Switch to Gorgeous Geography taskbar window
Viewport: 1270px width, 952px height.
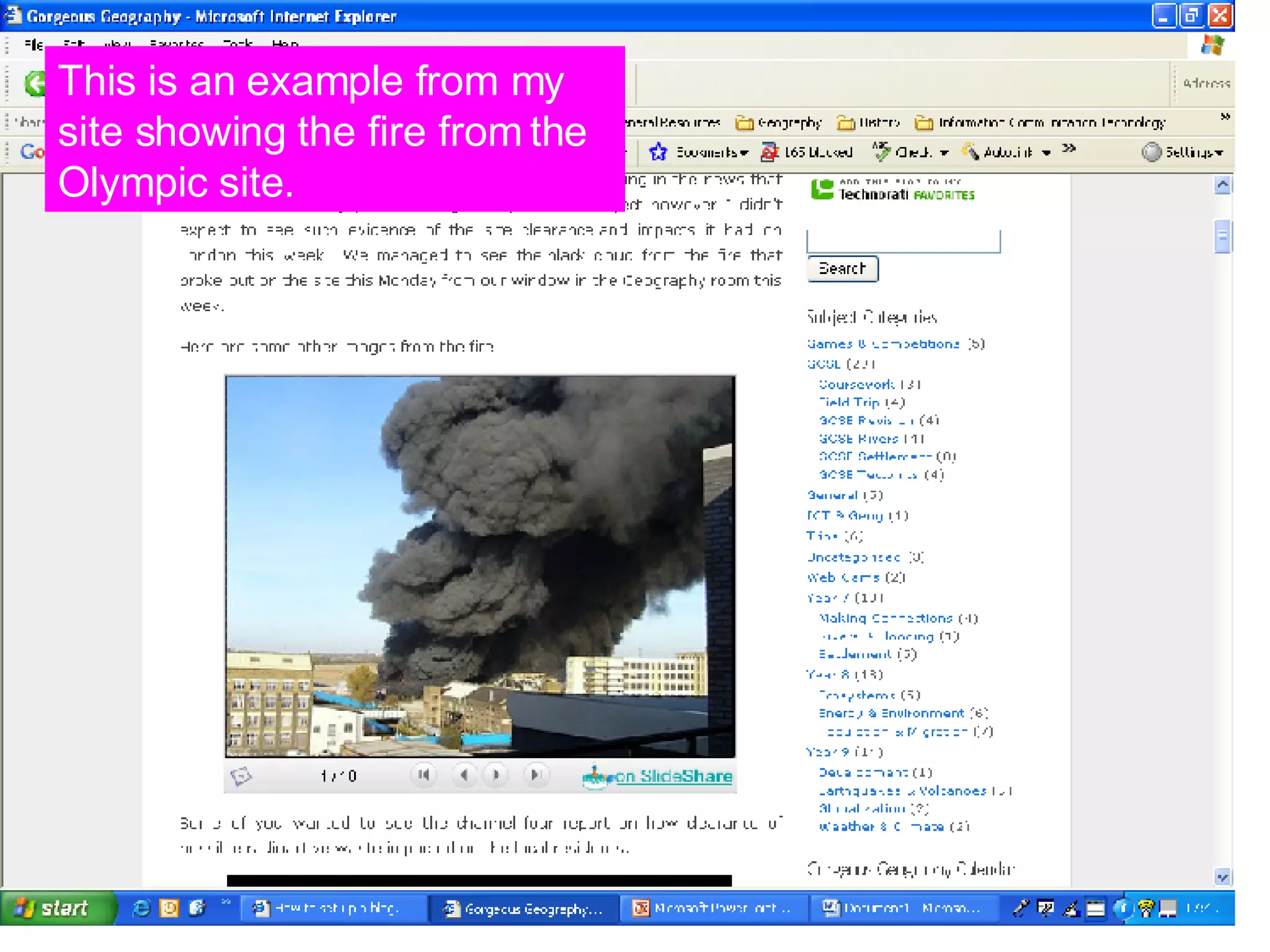(x=524, y=909)
